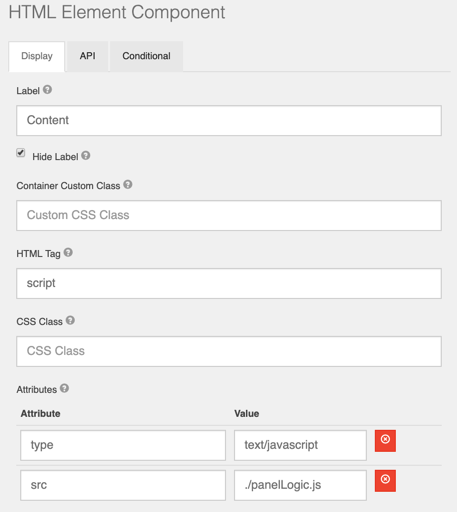Screen dimensions: 457x512
Task: Uncheck the Hide Label checkbox
Action: pyautogui.click(x=21, y=153)
